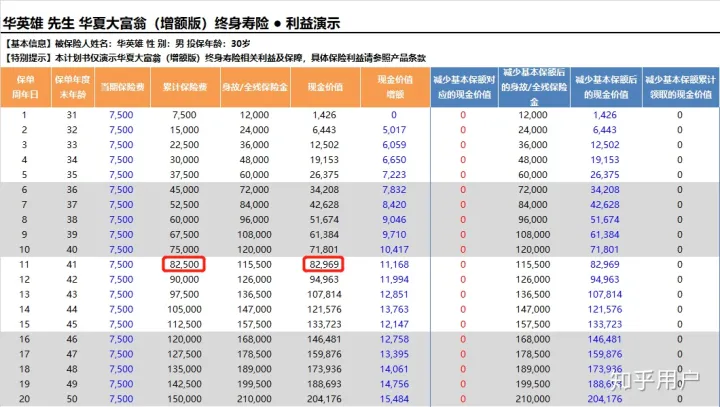Select cumulative premium cell 67,500
This screenshot has height=407, width=720.
point(184,235)
